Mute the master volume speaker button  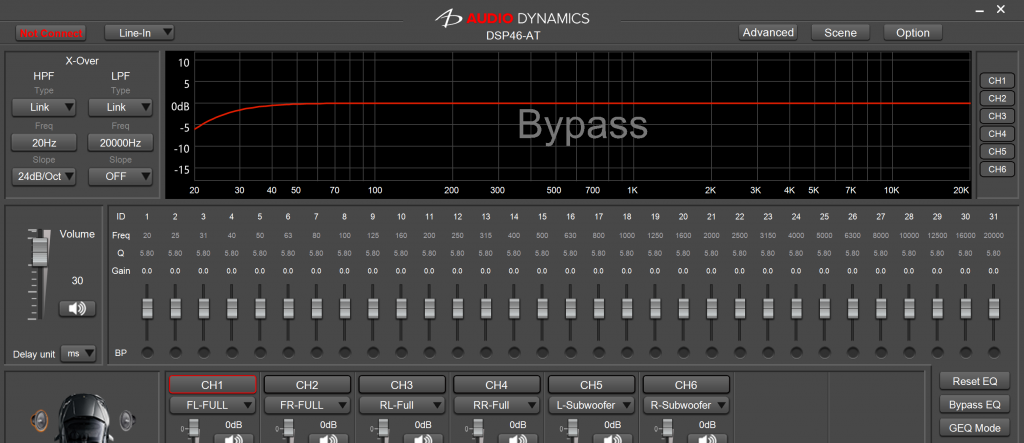click(77, 309)
